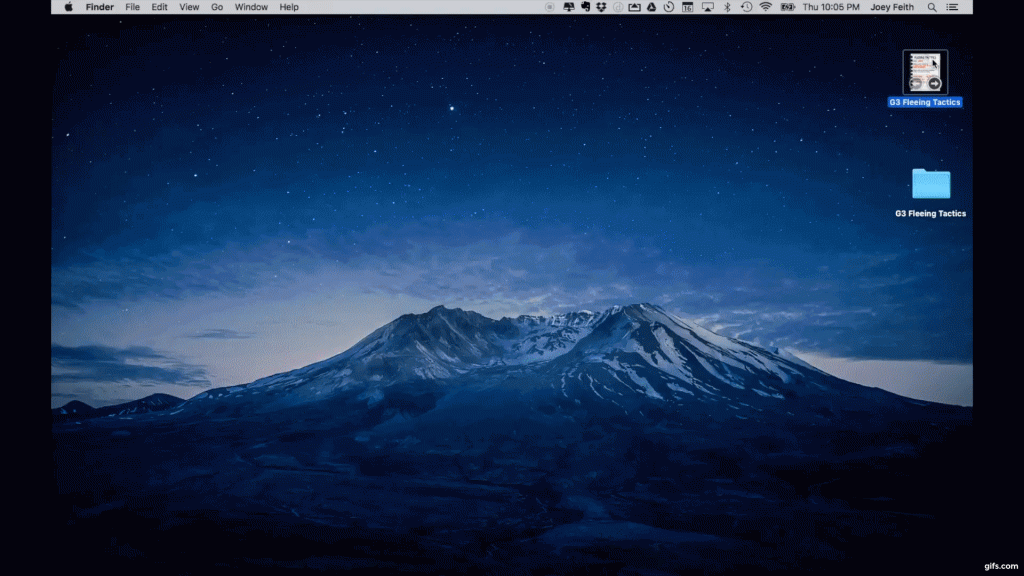
Task: Open the Wi-Fi status menu
Action: tap(766, 7)
